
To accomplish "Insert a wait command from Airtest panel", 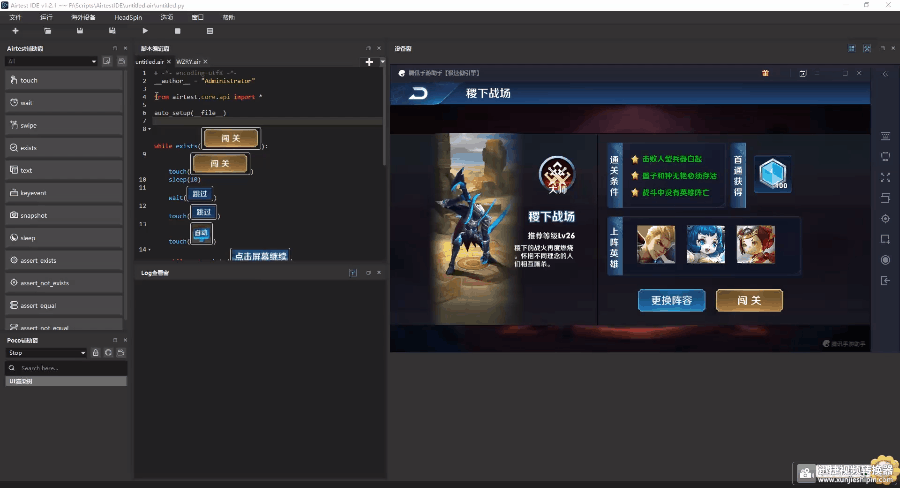I will pos(64,103).
